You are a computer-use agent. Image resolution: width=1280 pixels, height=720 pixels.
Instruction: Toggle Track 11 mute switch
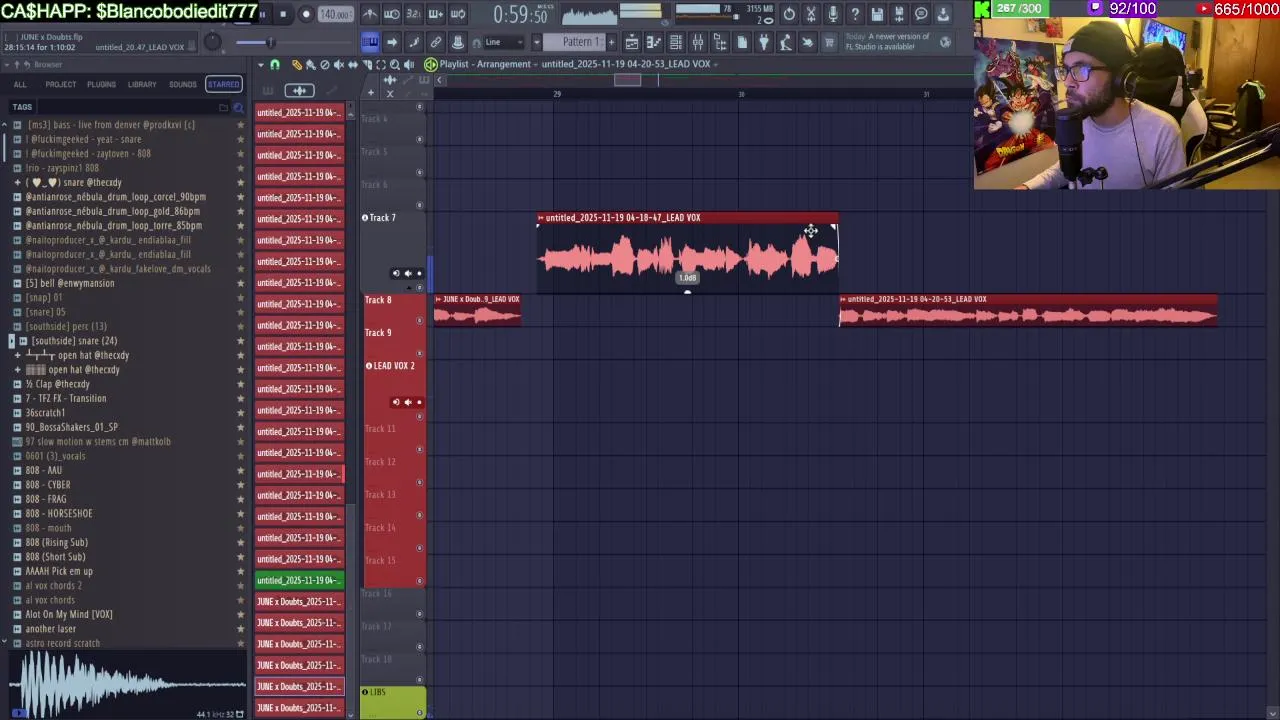[x=419, y=449]
